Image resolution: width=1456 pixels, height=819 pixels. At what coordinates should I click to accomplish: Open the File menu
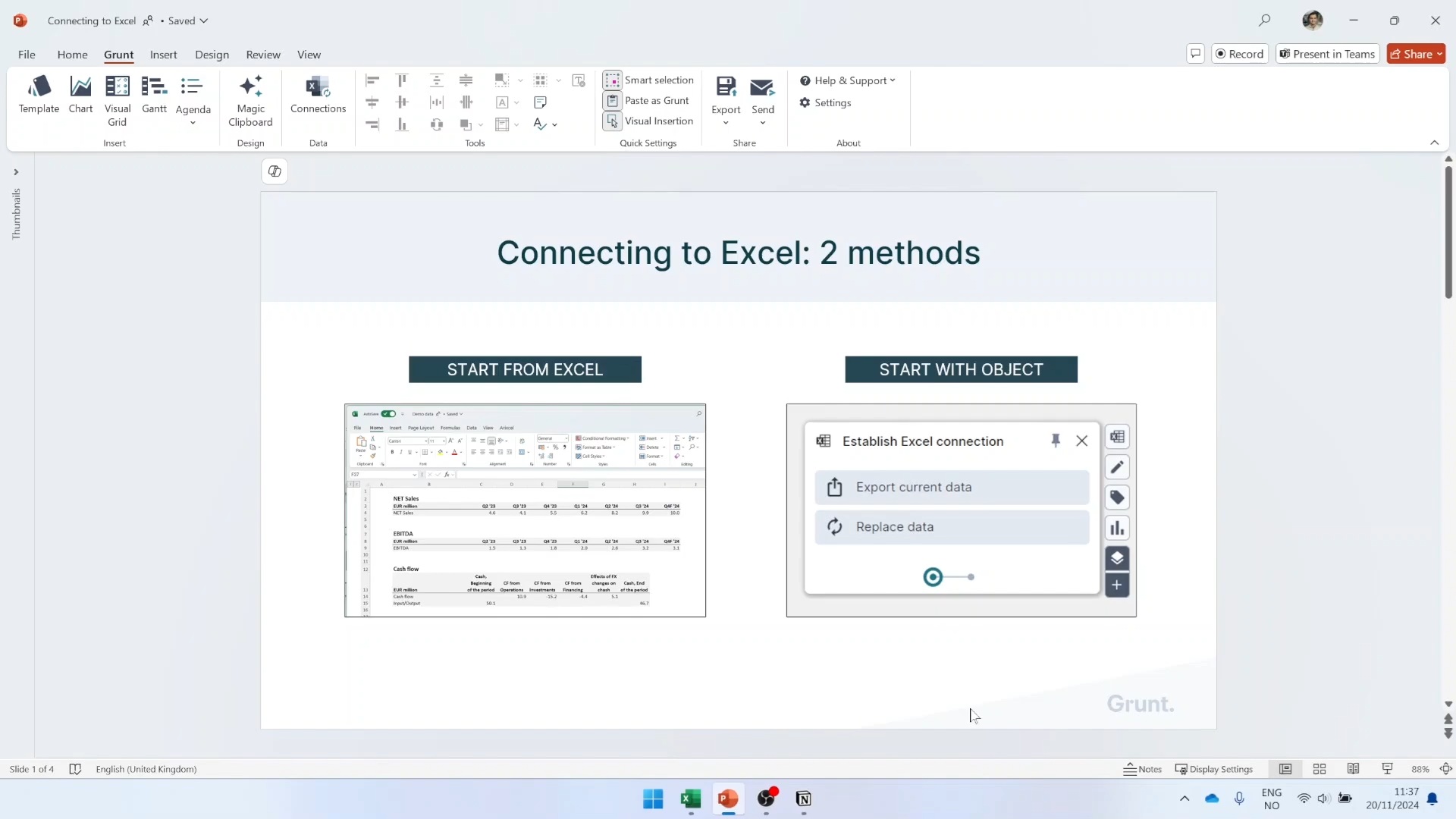click(27, 55)
